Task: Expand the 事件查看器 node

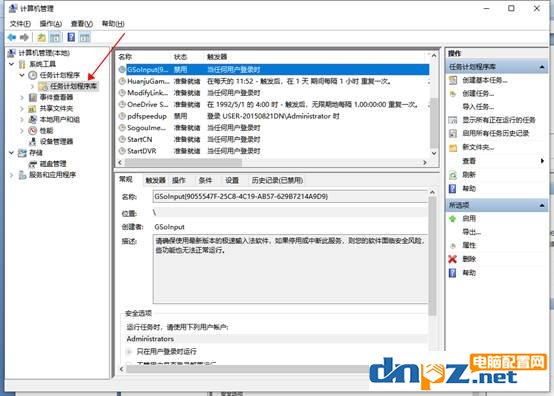Action: (22, 97)
